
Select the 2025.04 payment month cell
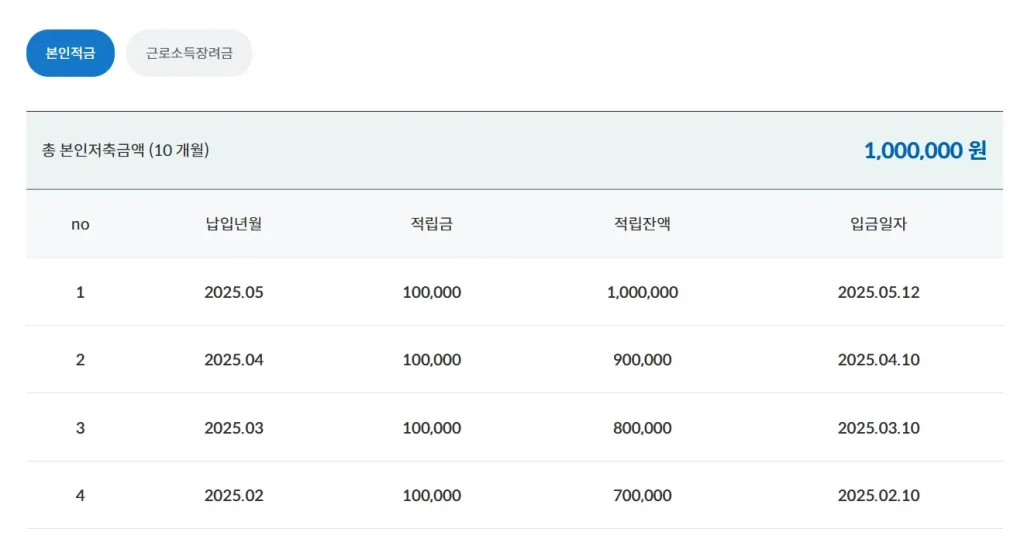pyautogui.click(x=233, y=360)
